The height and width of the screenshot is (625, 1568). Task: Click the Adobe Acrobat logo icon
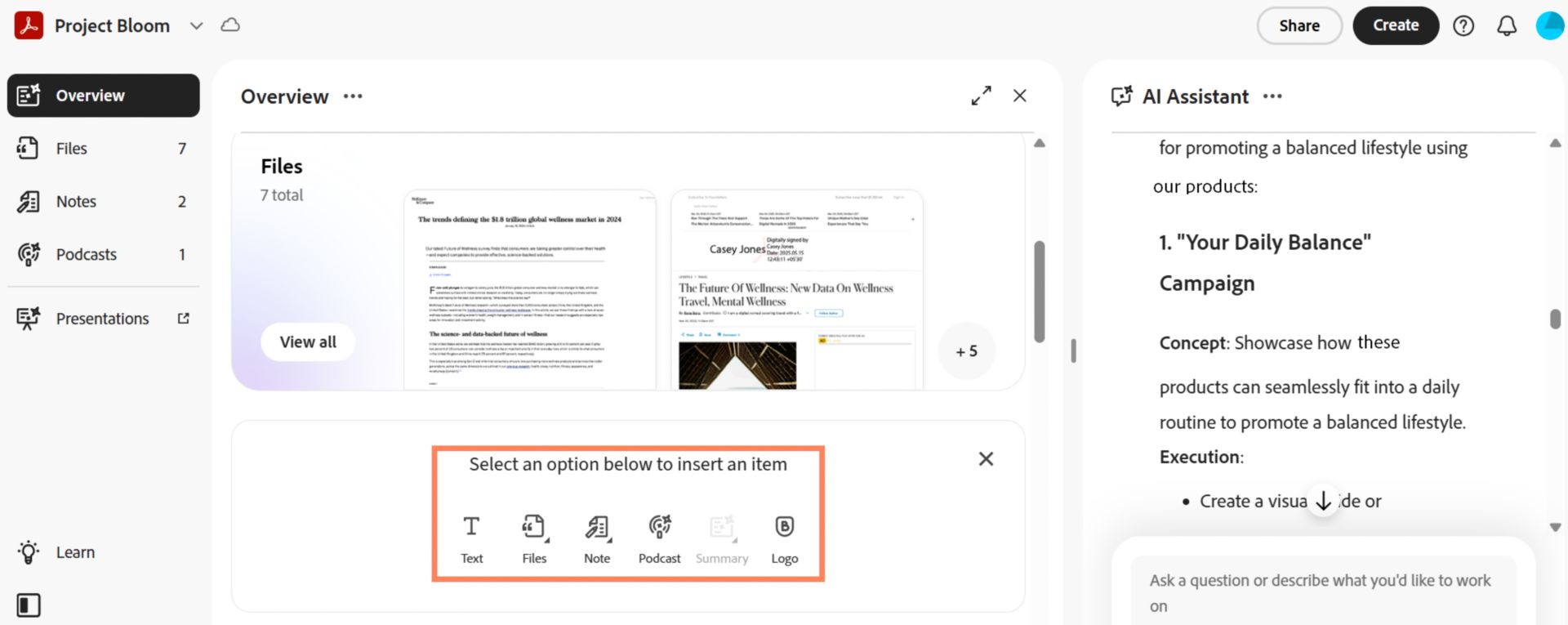(x=29, y=25)
